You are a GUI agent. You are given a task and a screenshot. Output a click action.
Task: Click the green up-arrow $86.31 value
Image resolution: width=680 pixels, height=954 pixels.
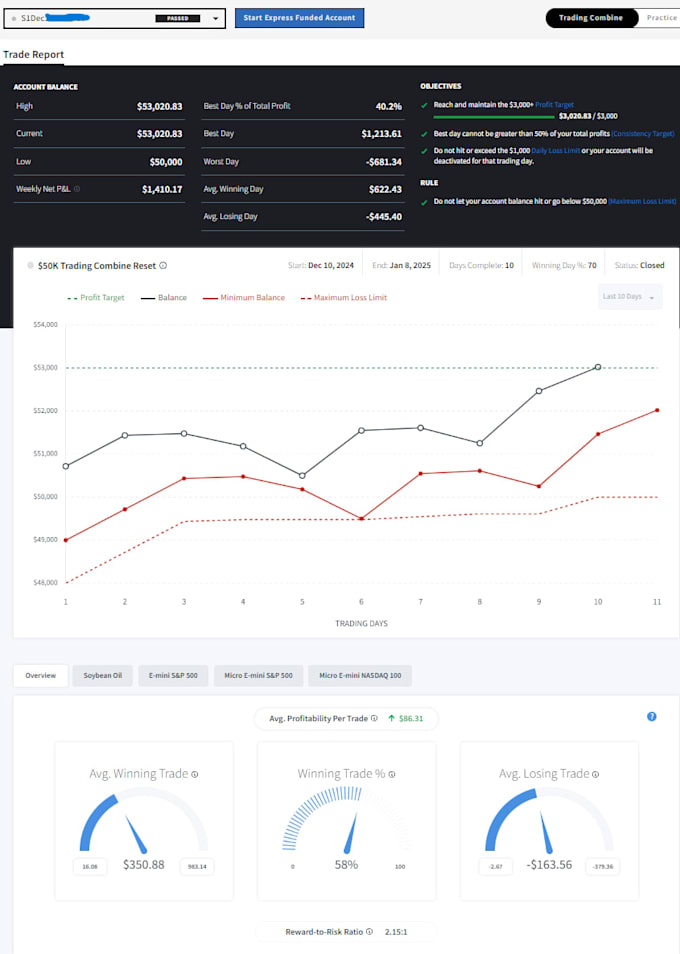click(x=406, y=719)
